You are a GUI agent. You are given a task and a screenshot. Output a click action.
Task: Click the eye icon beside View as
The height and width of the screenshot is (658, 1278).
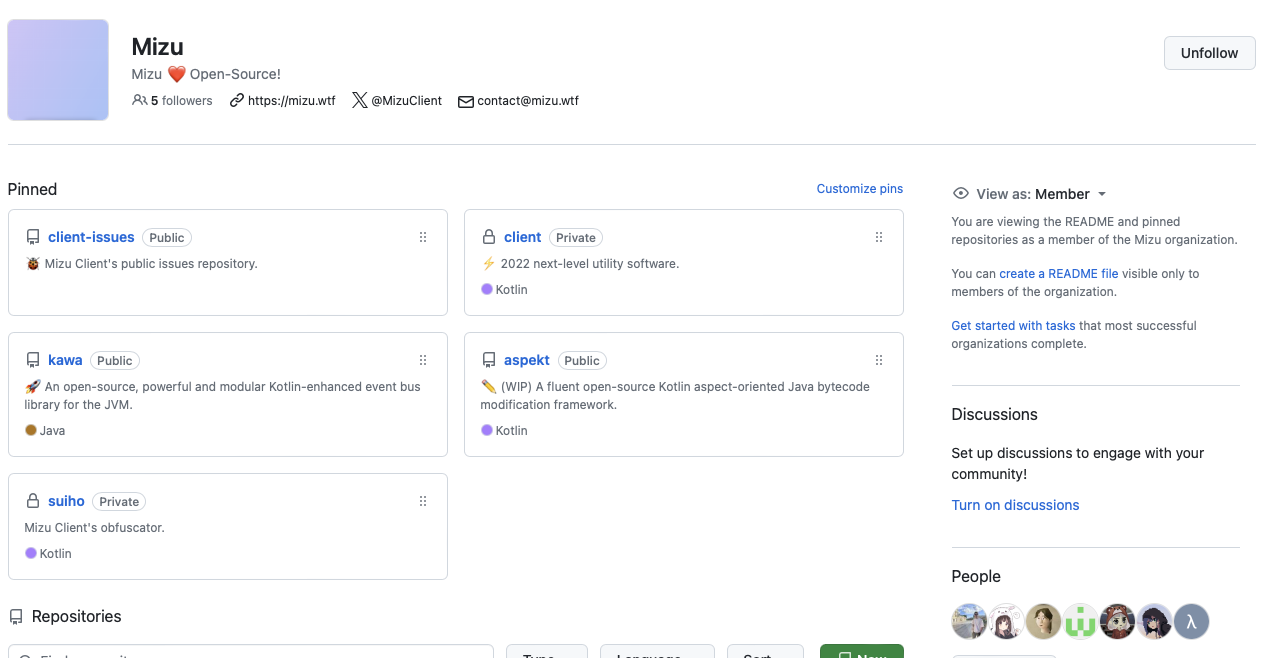coord(961,194)
